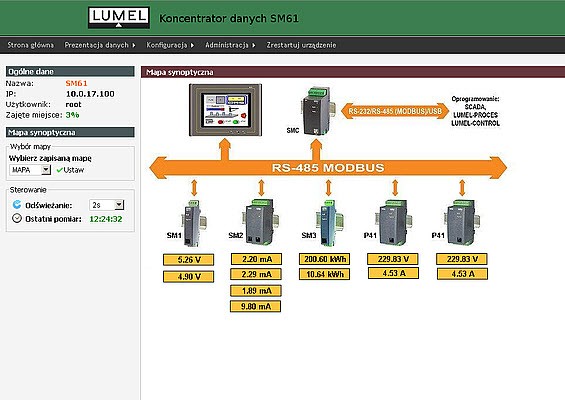Click the Mapa synoptyczna sidebar header
Image resolution: width=565 pixels, height=400 pixels.
click(70, 132)
